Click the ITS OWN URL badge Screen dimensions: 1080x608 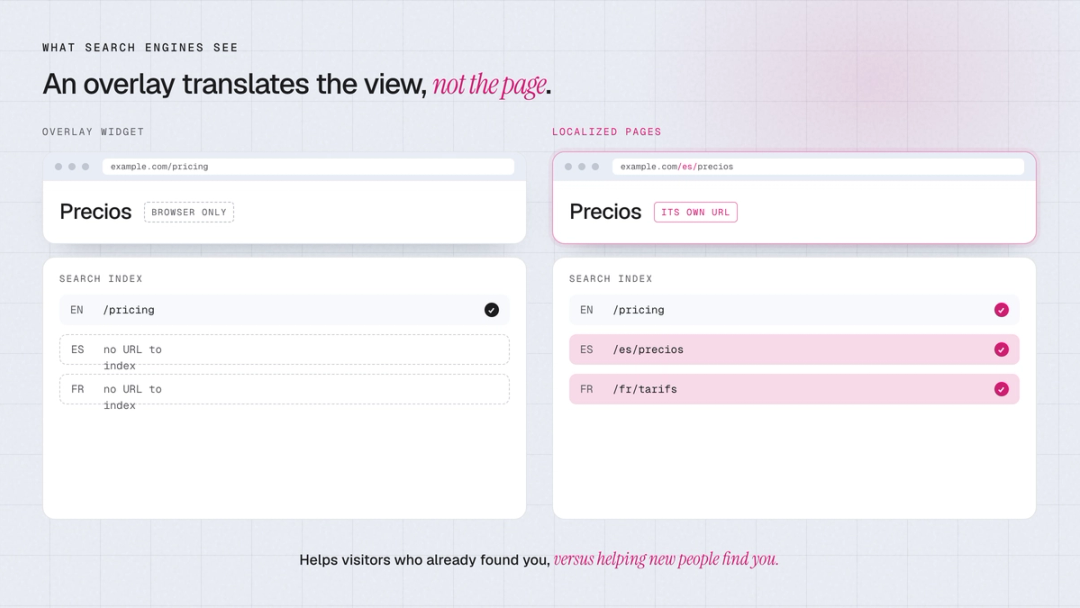tap(696, 212)
